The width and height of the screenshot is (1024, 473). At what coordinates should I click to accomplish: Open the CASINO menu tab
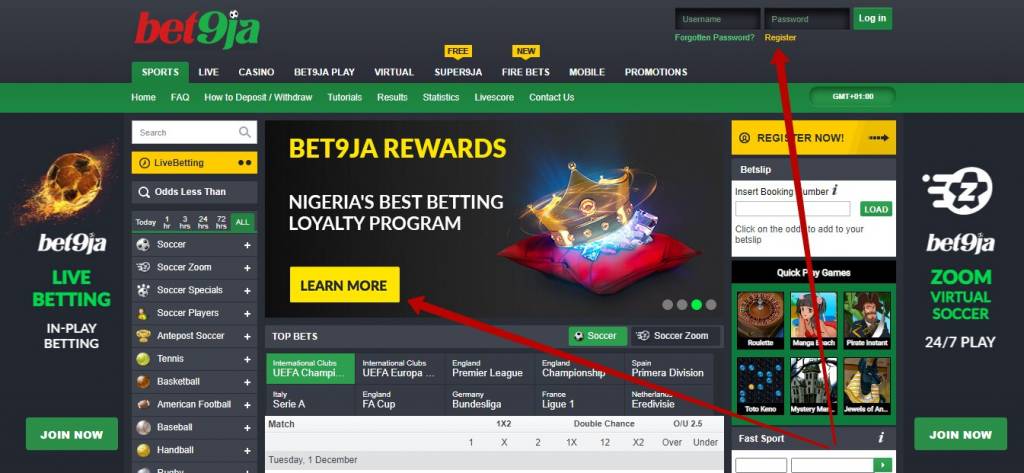(256, 72)
